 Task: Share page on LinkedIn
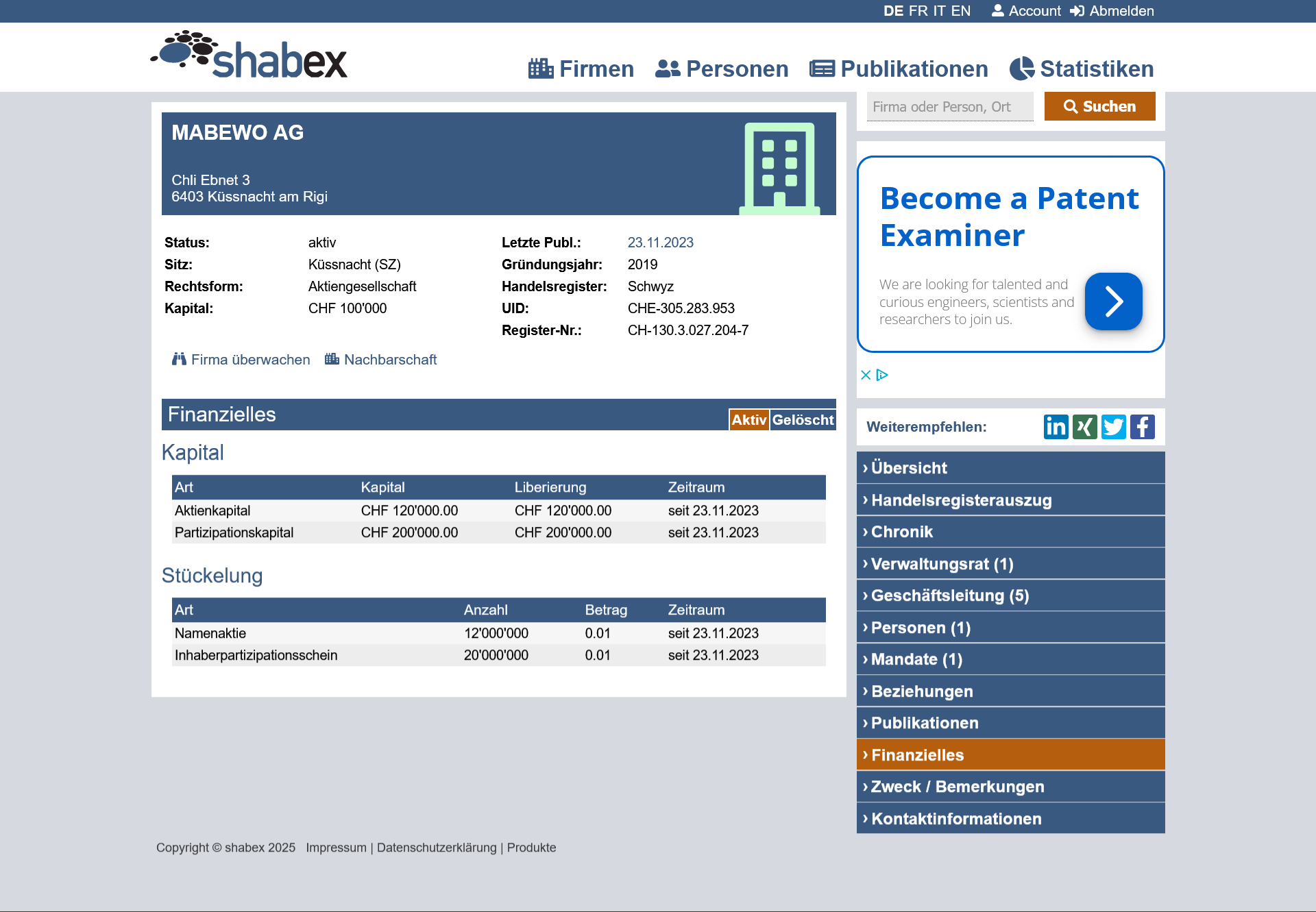click(x=1056, y=427)
